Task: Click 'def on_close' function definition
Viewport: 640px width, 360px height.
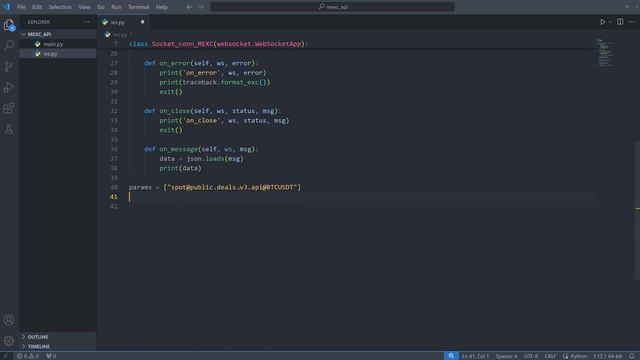Action: coord(212,111)
